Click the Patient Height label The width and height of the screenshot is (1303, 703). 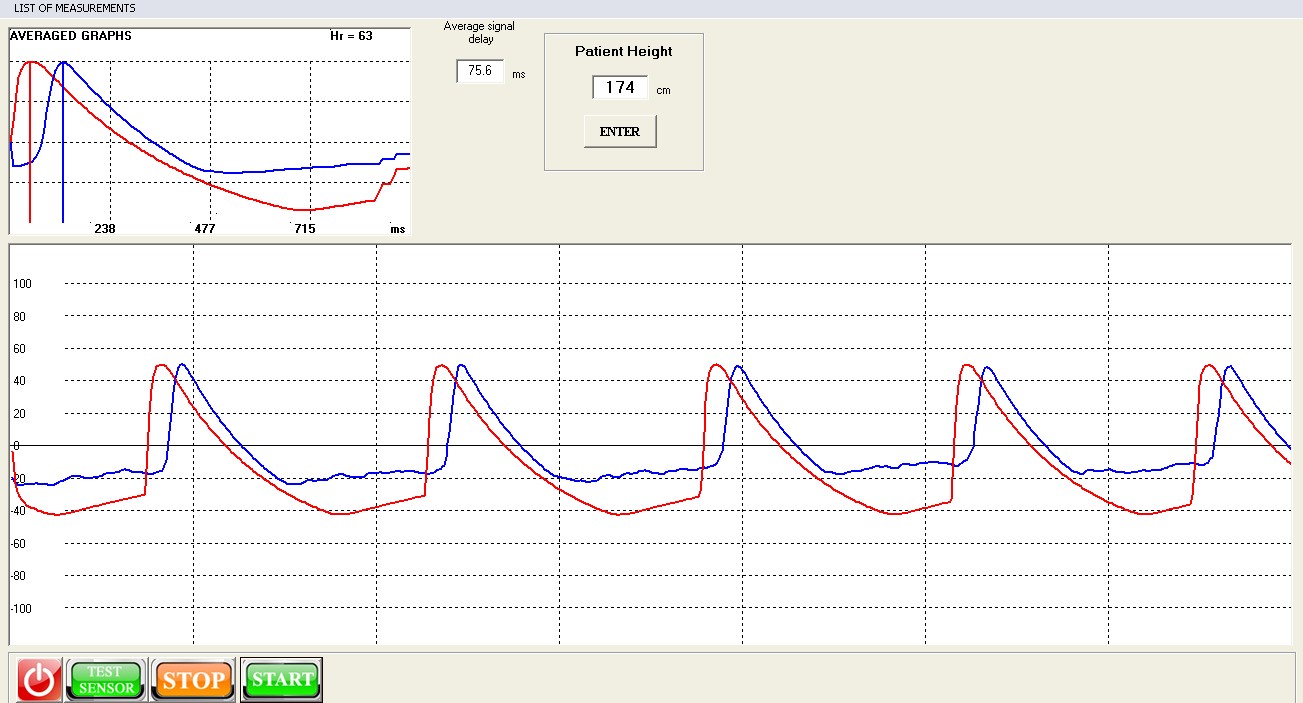pyautogui.click(x=624, y=51)
